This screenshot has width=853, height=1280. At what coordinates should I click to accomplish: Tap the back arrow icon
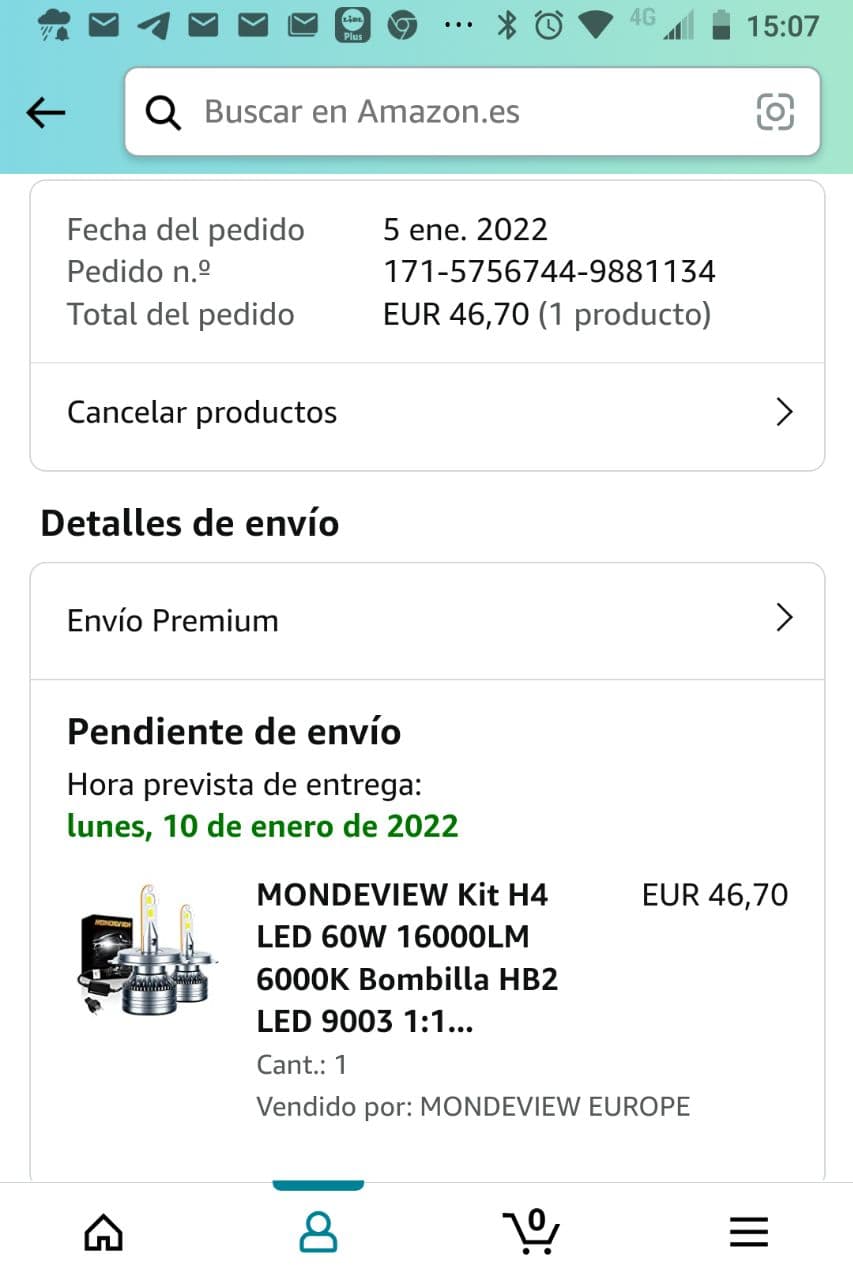[x=46, y=113]
